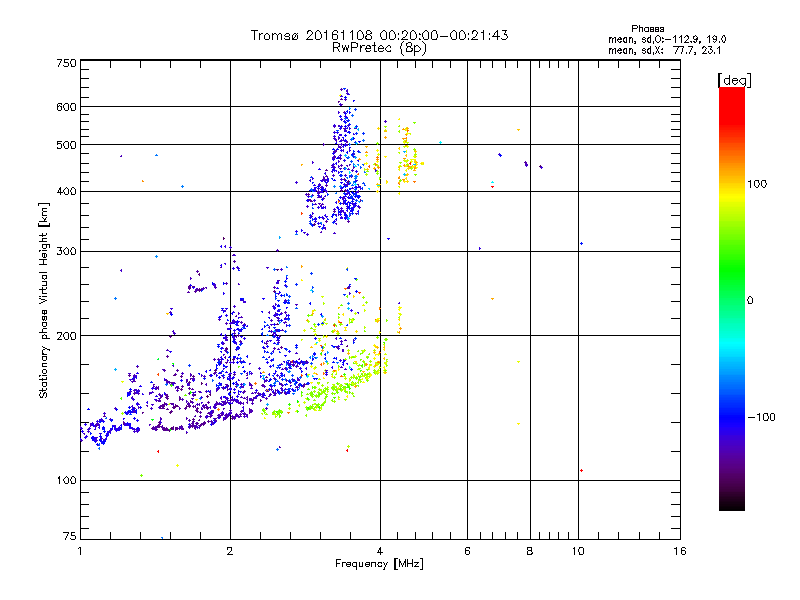This screenshot has width=800, height=600.
Task: Click the y-axis tick value '100'
Action: coord(66,481)
